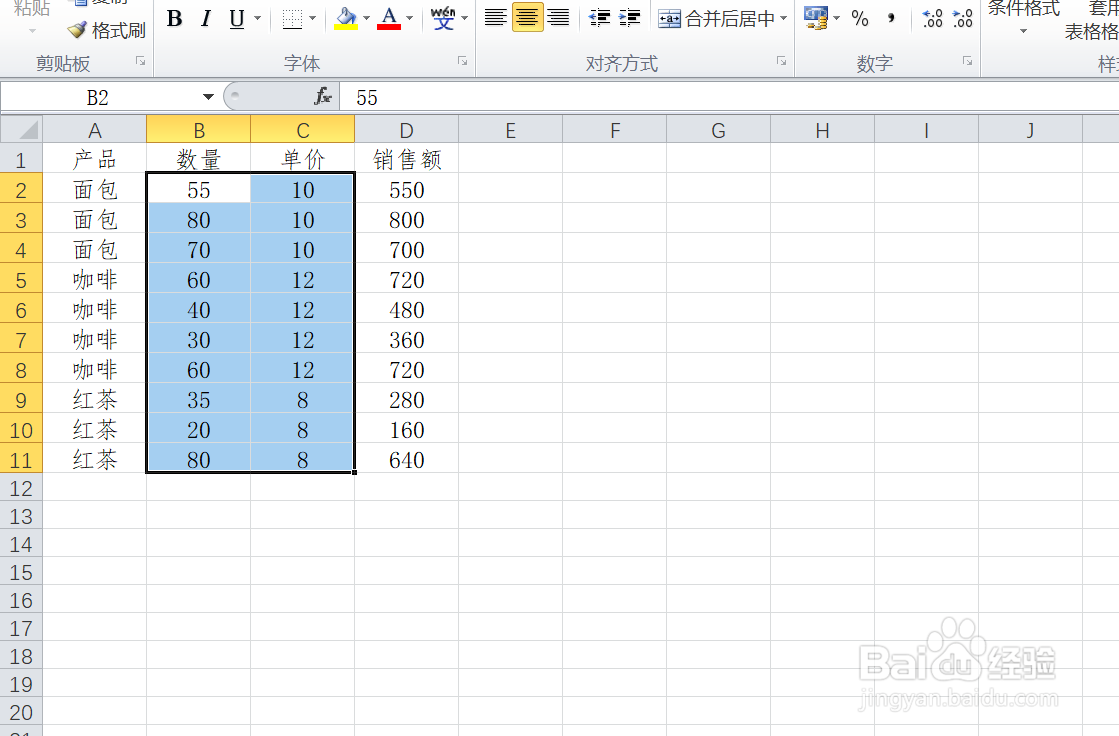Click cell with value 360
1119x736 pixels.
tap(407, 340)
